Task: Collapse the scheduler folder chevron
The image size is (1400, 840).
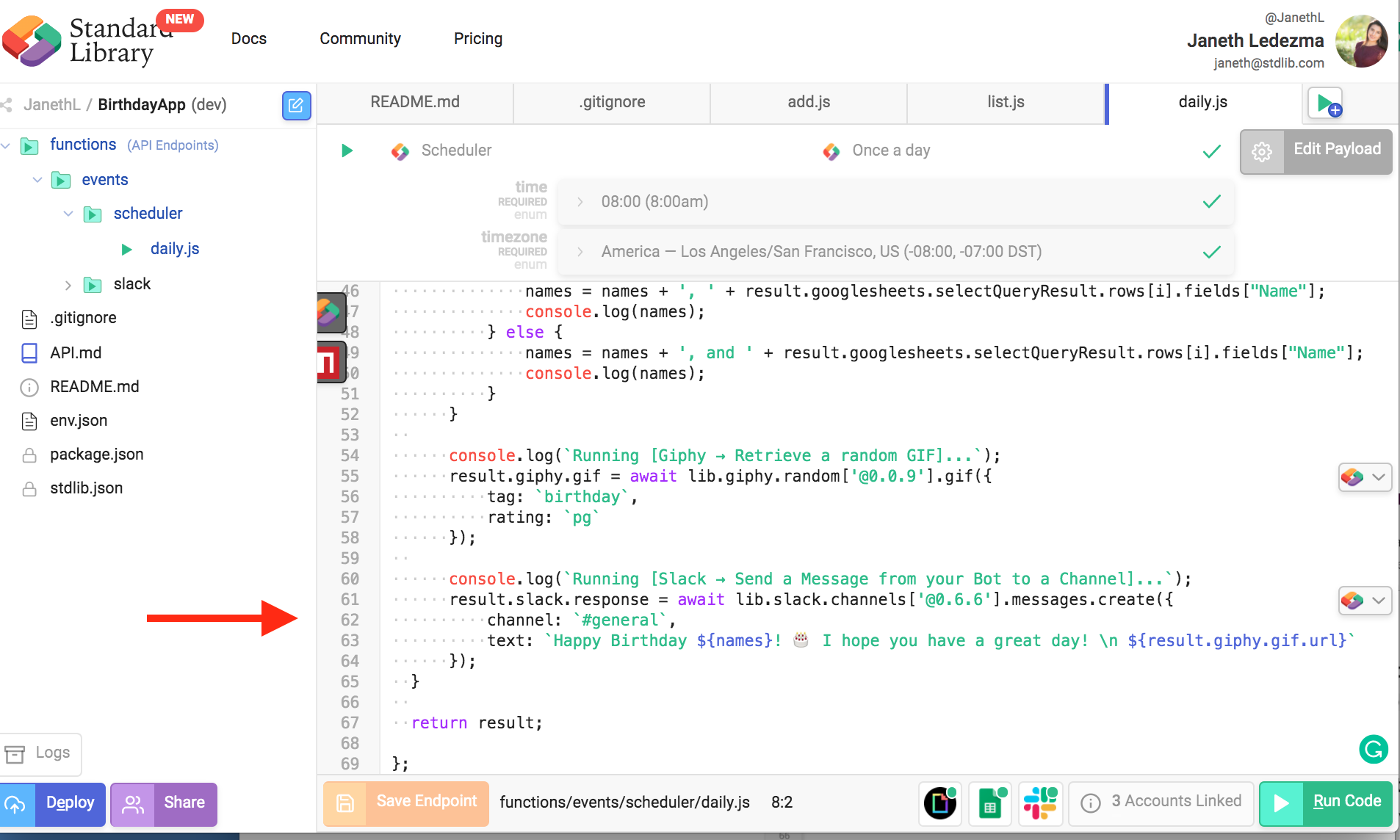Action: 68,214
